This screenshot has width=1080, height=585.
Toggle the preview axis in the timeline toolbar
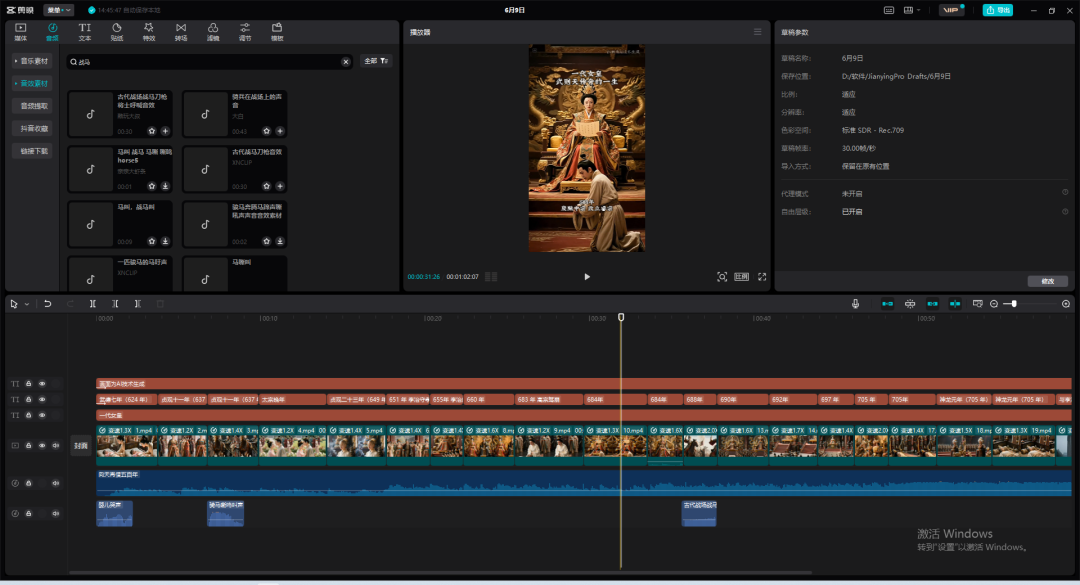[x=955, y=304]
